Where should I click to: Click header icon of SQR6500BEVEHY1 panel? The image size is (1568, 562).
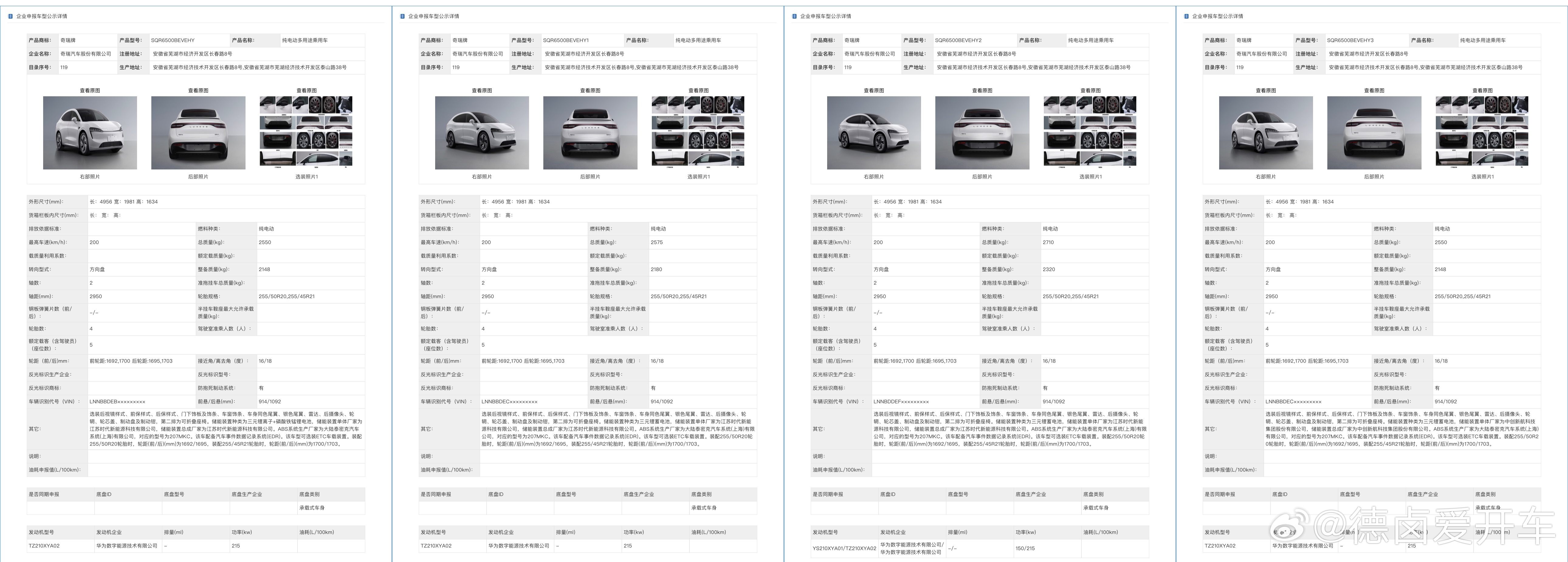click(402, 16)
